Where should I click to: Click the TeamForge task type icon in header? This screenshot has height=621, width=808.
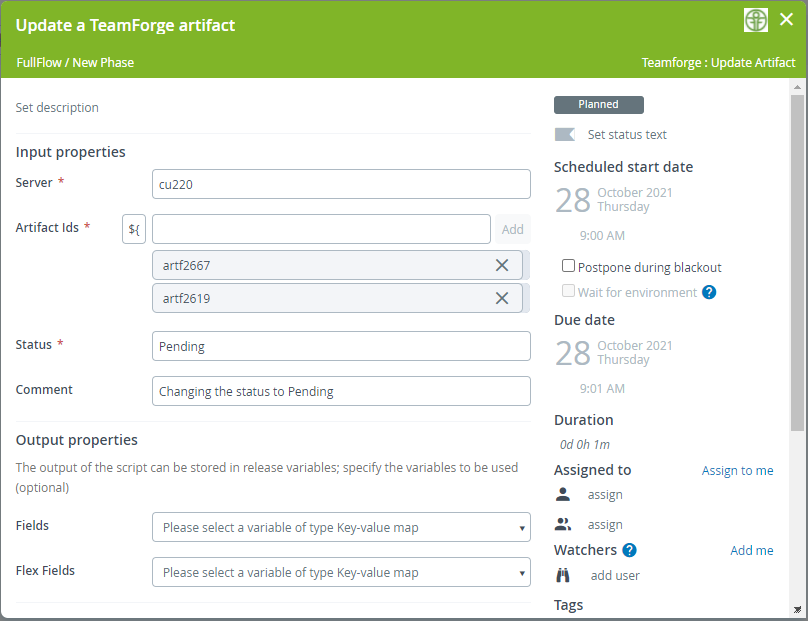[756, 20]
